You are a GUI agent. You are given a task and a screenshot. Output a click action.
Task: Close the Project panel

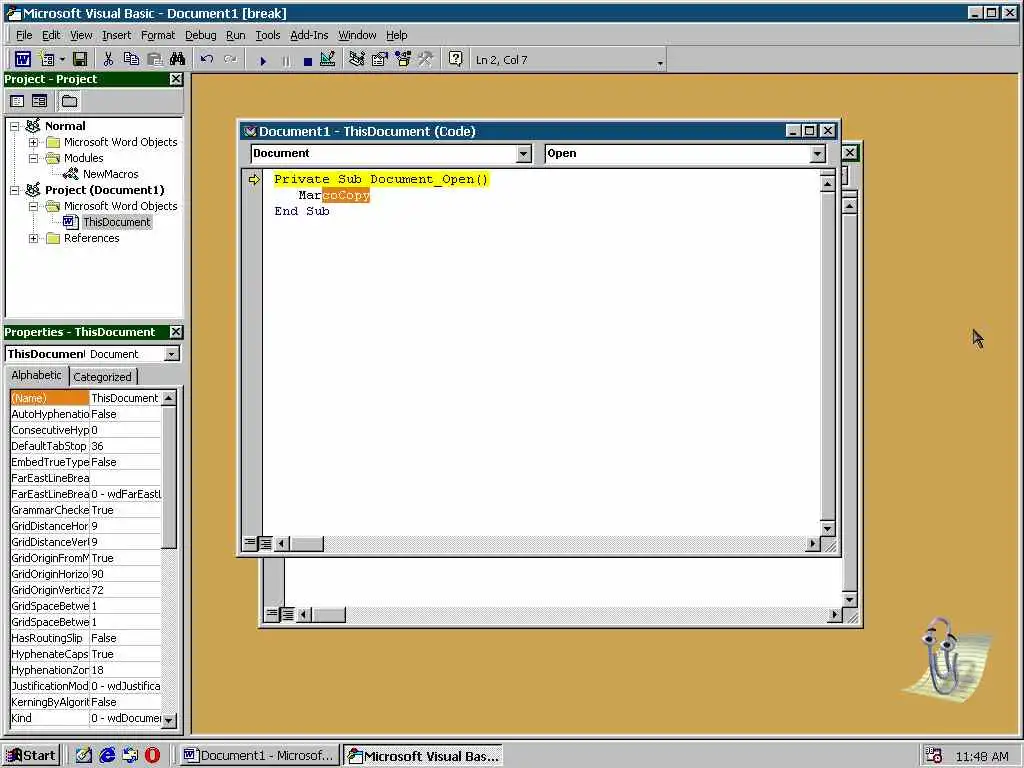pos(176,79)
